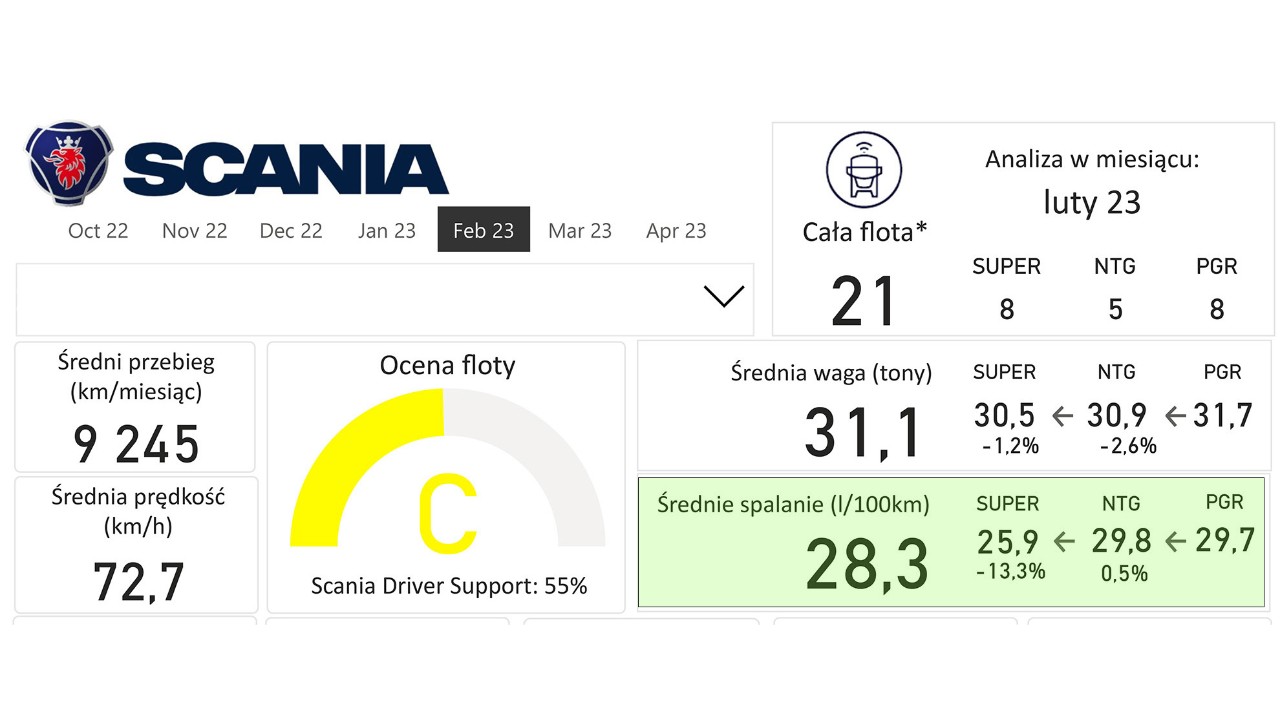Screen dimensions: 1280x719
Task: Click the Średnie spalanie green card
Action: 951,542
